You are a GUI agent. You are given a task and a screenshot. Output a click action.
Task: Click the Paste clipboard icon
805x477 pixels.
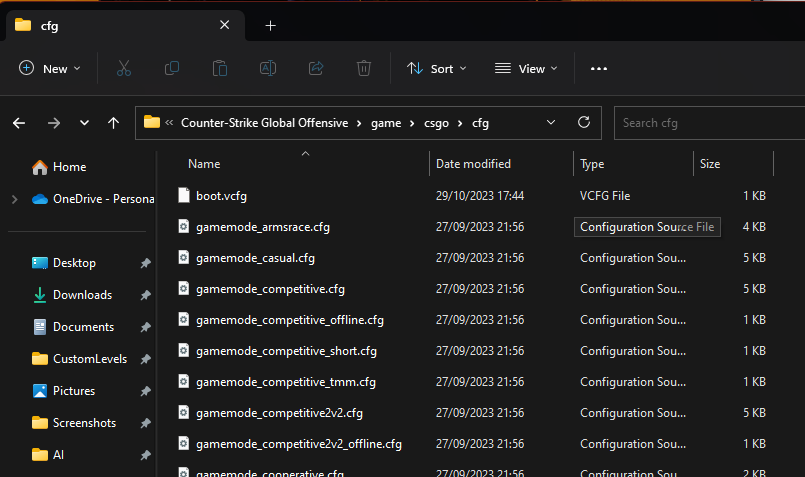pyautogui.click(x=220, y=68)
